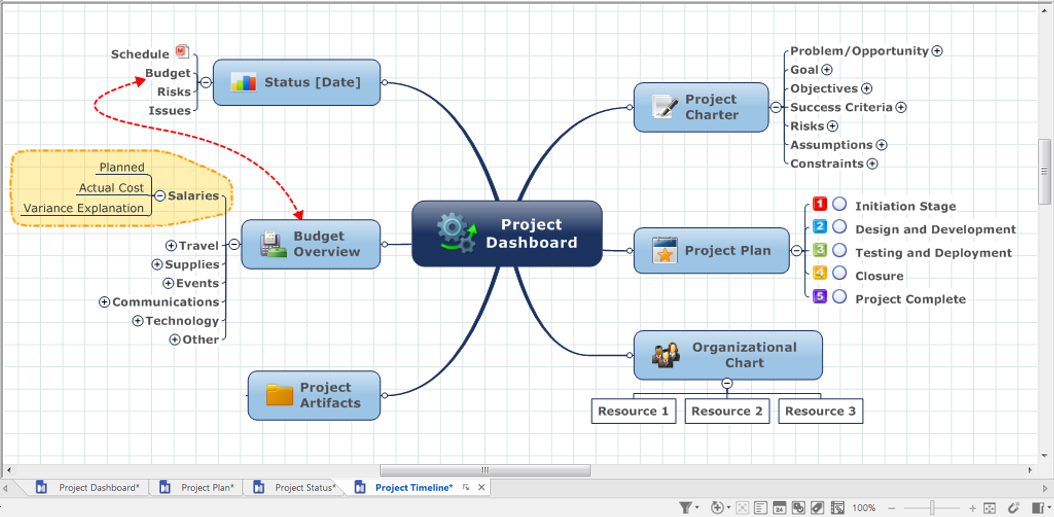
Task: Toggle progress circle for Closure
Action: (840, 273)
